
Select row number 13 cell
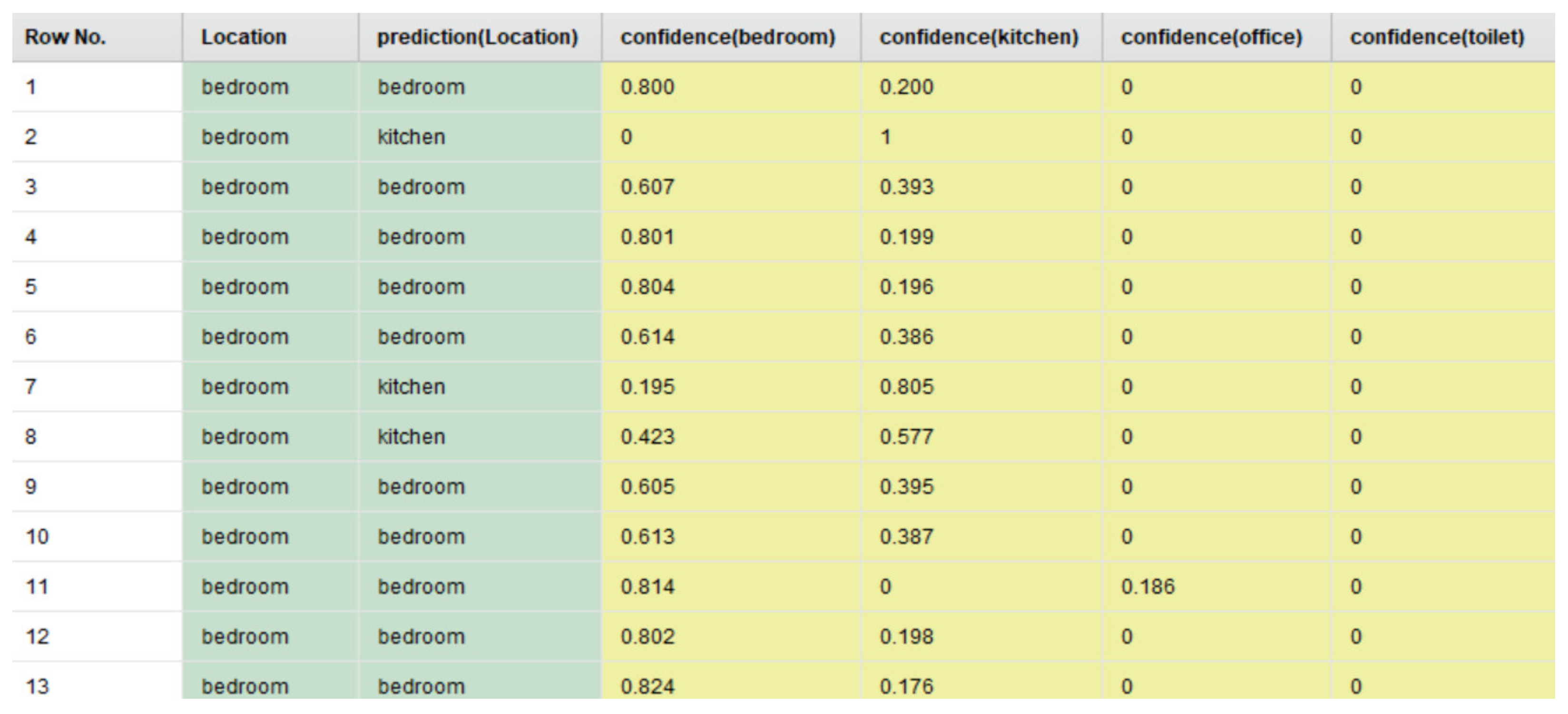tap(37, 686)
